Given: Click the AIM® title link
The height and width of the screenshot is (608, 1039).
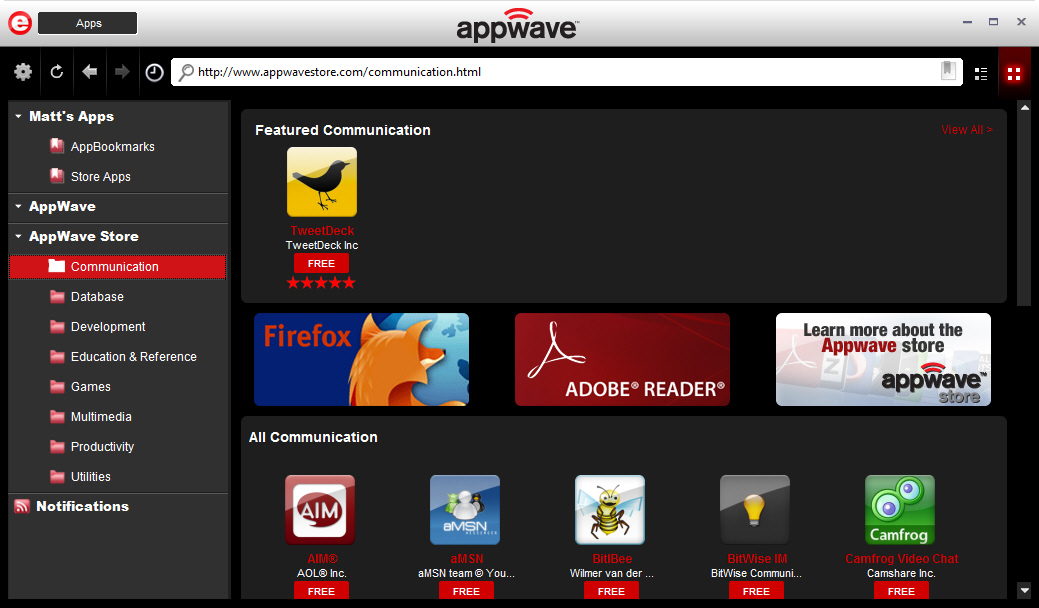Looking at the screenshot, I should 322,558.
